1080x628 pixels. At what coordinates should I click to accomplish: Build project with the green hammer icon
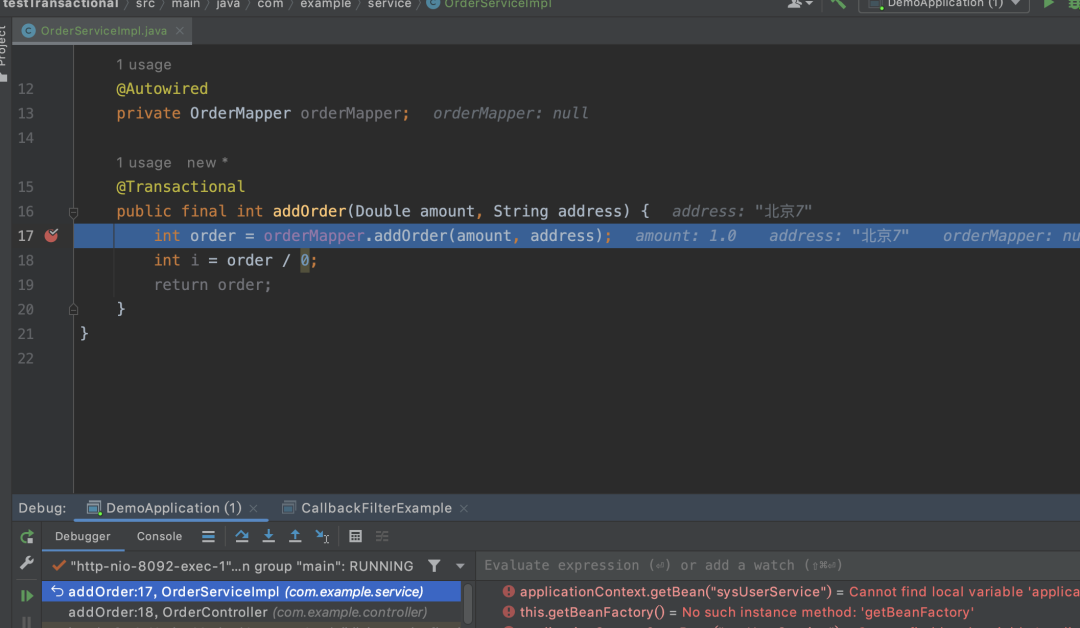(838, 3)
